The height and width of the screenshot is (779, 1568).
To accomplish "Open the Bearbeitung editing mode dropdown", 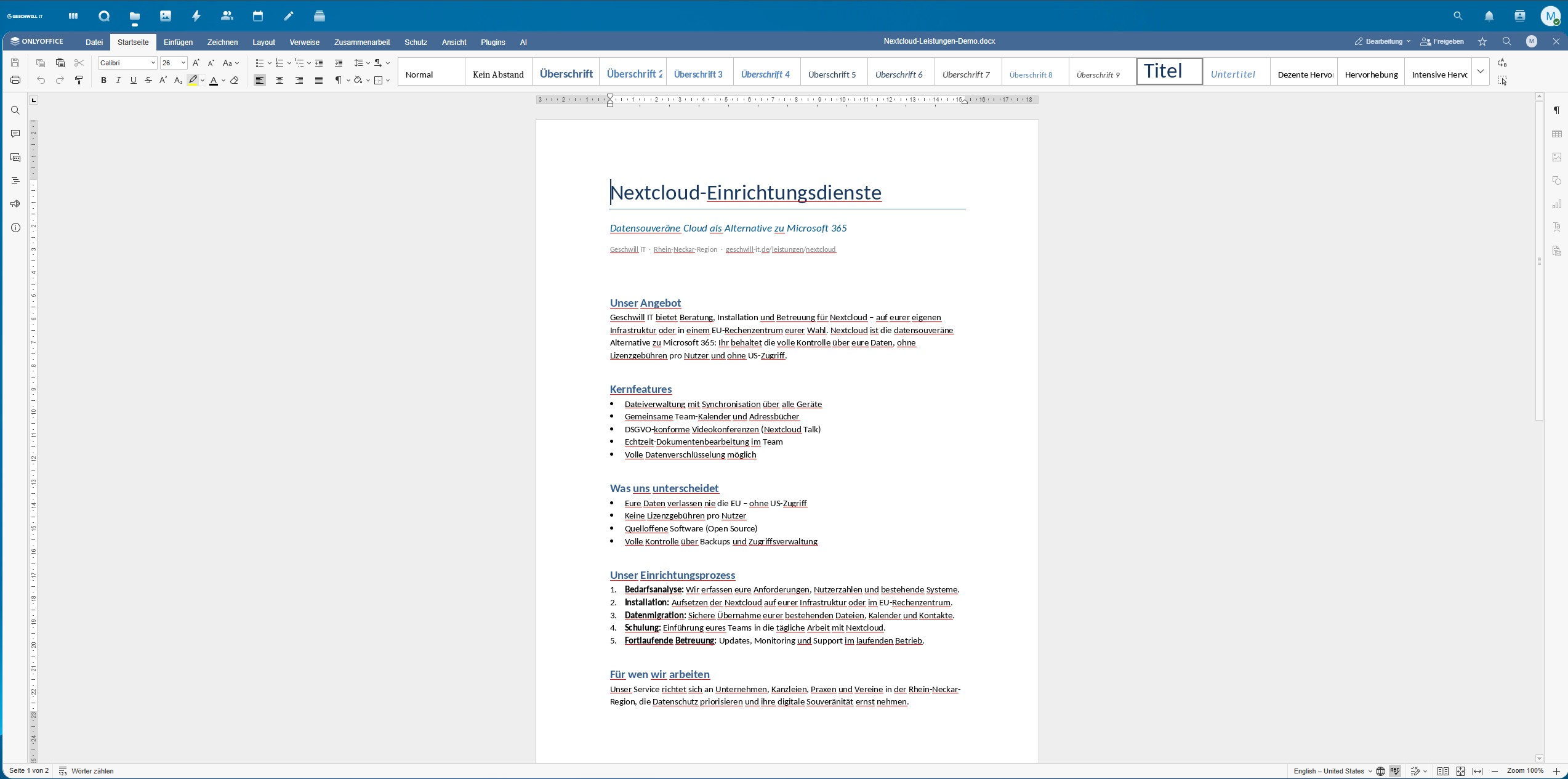I will click(x=1383, y=41).
